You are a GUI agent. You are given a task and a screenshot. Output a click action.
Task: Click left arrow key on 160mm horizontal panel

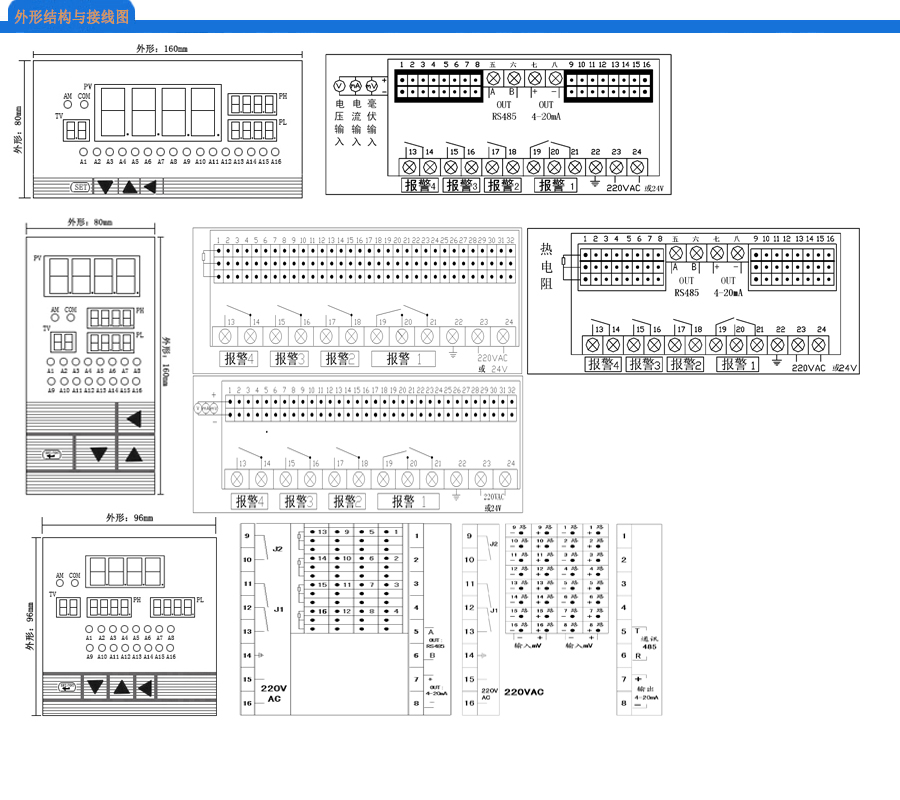point(150,187)
